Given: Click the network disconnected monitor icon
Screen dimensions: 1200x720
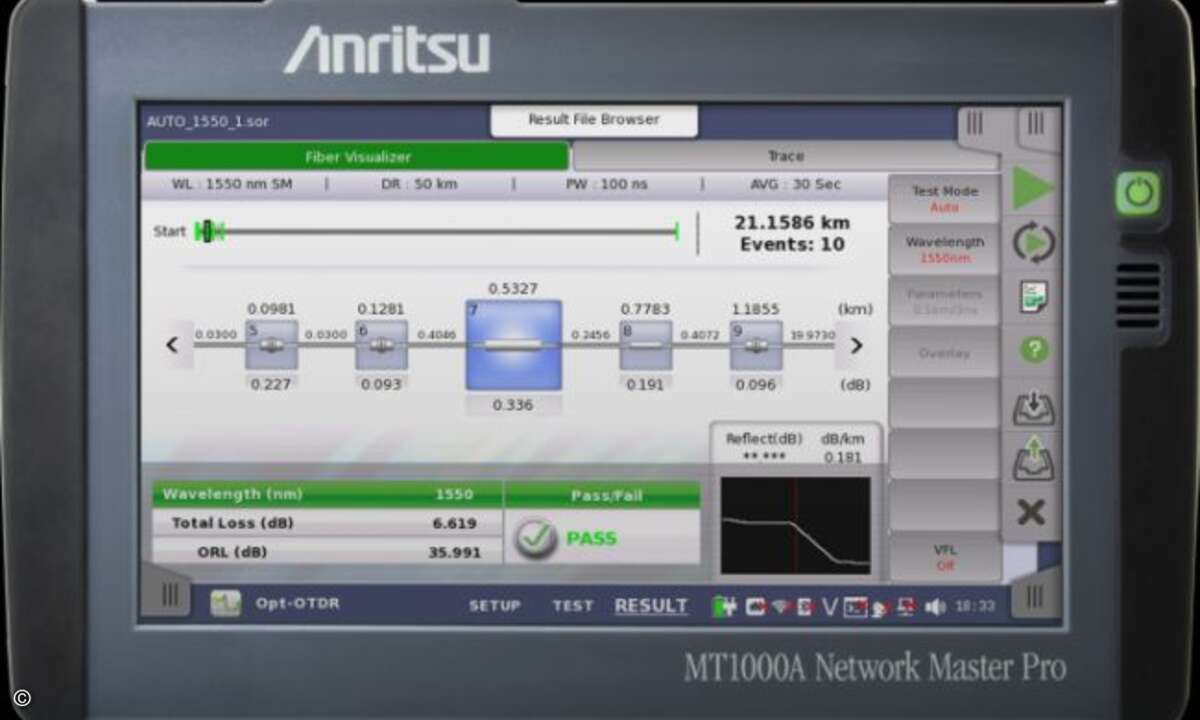Looking at the screenshot, I should (906, 606).
